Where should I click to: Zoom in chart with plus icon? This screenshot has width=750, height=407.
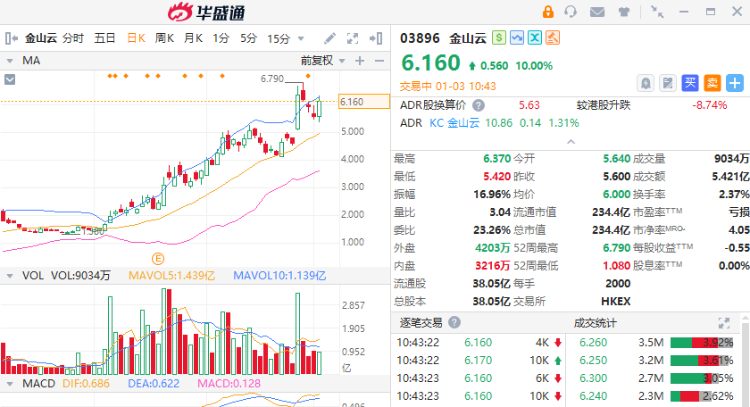(x=360, y=61)
